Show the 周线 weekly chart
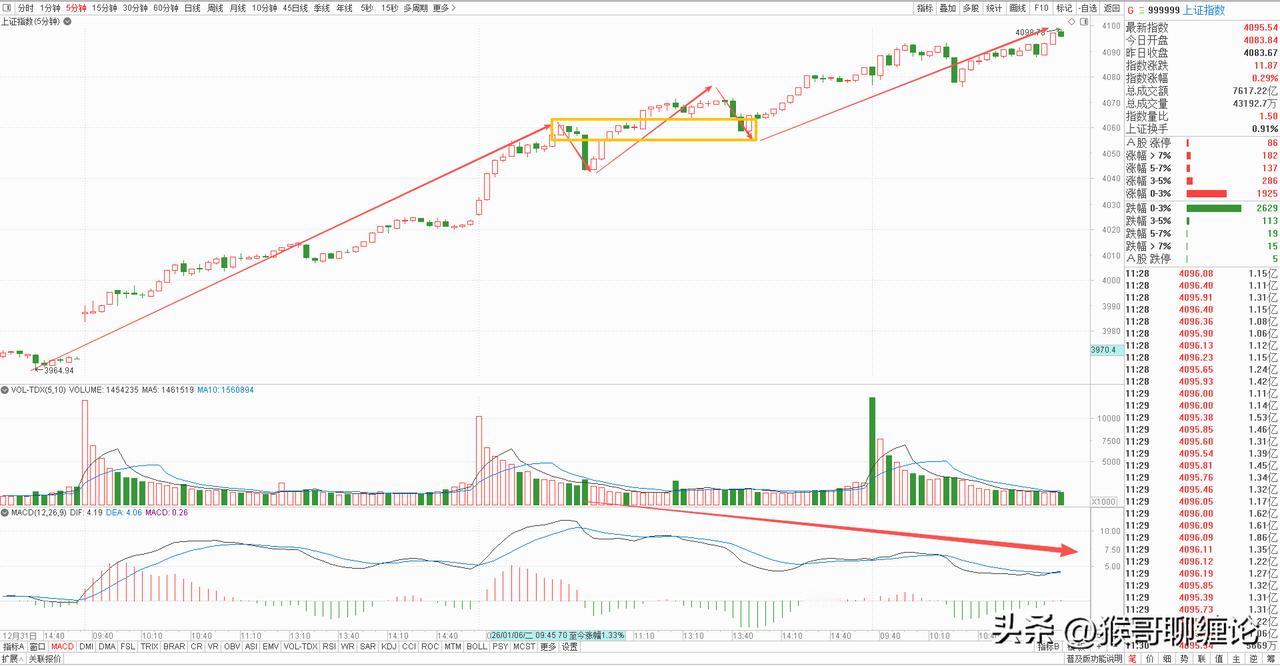 click(x=215, y=8)
